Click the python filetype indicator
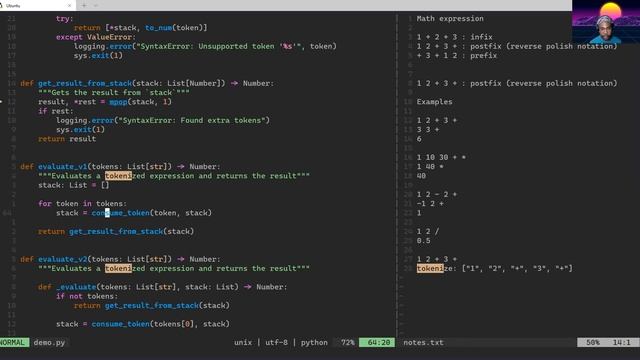The height and width of the screenshot is (360, 640). point(314,342)
